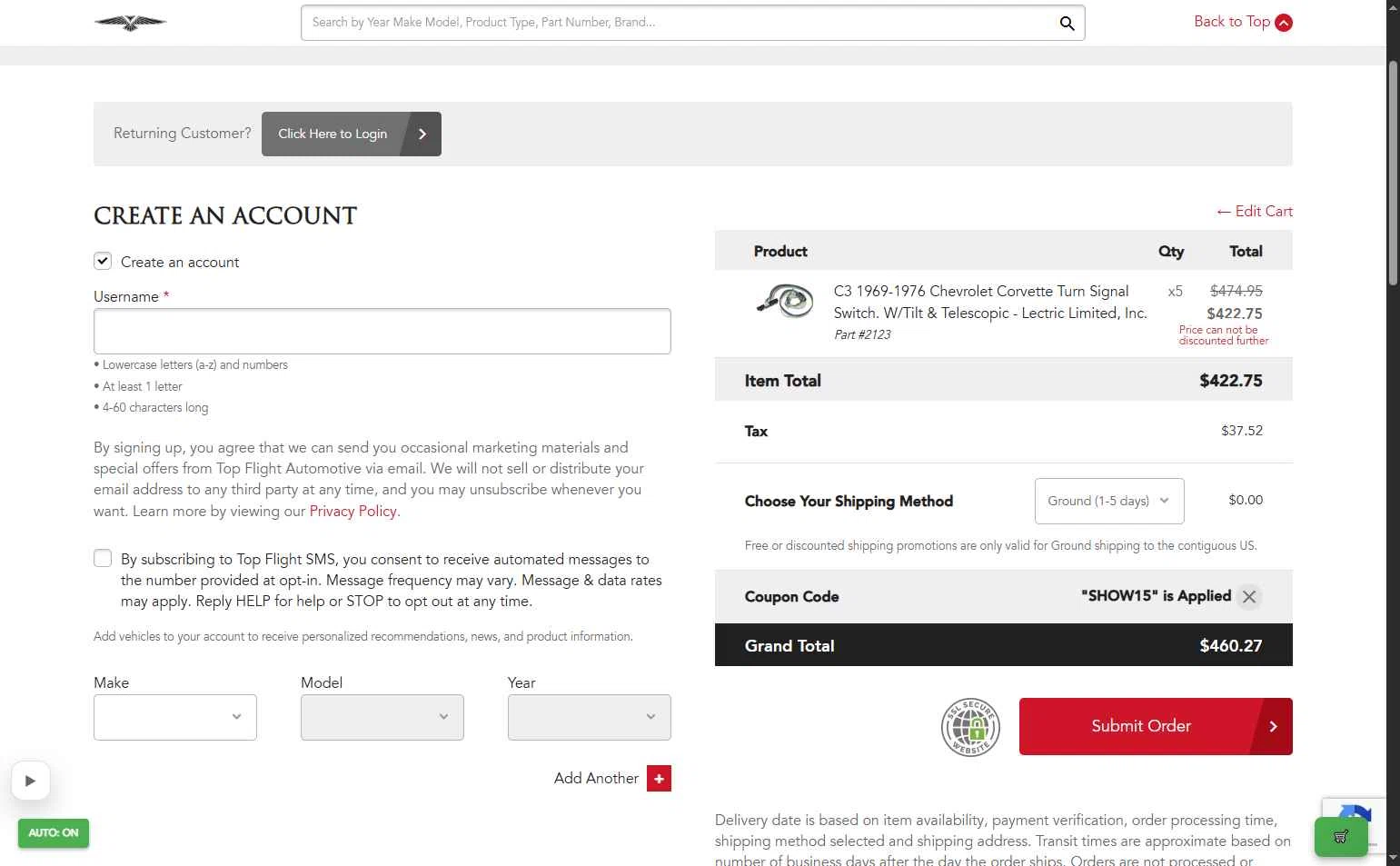Click the Part #2123 text
This screenshot has height=866, width=1400.
(862, 334)
